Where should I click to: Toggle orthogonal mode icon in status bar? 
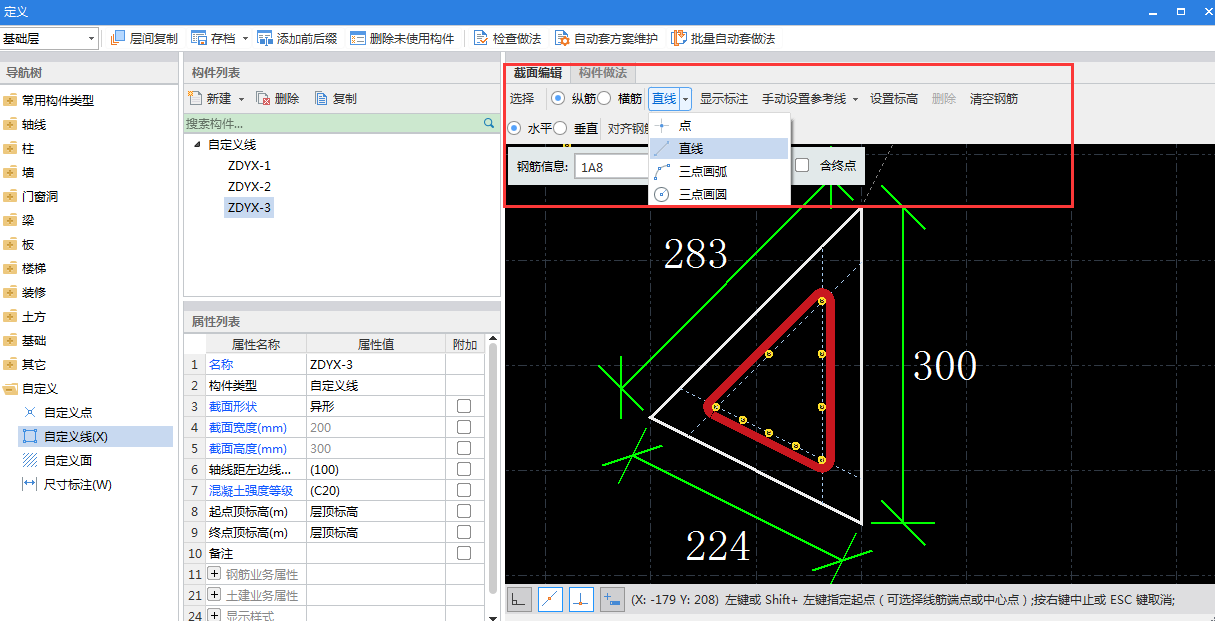click(520, 599)
